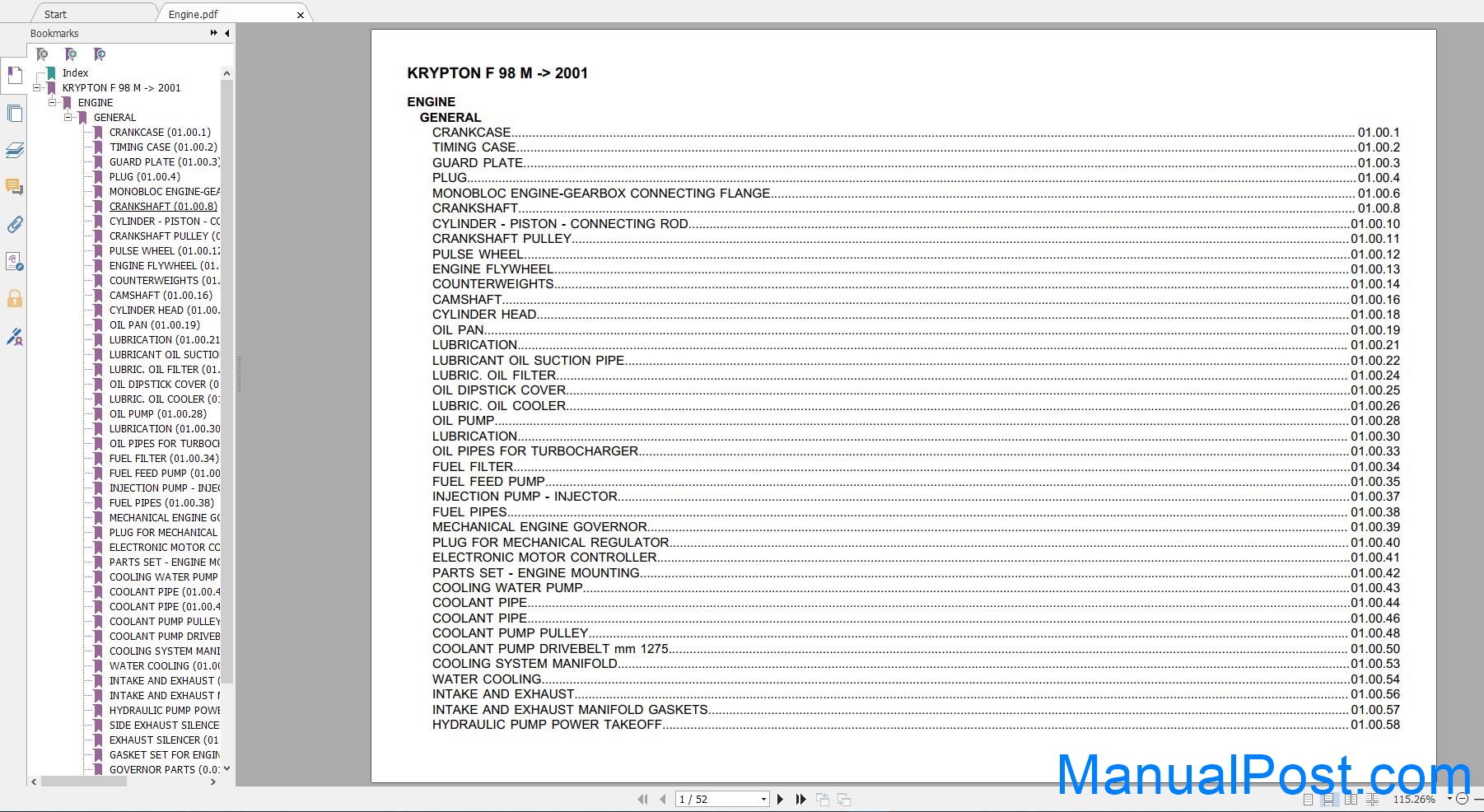Image resolution: width=1484 pixels, height=812 pixels.
Task: Click the page number input field
Action: point(716,799)
